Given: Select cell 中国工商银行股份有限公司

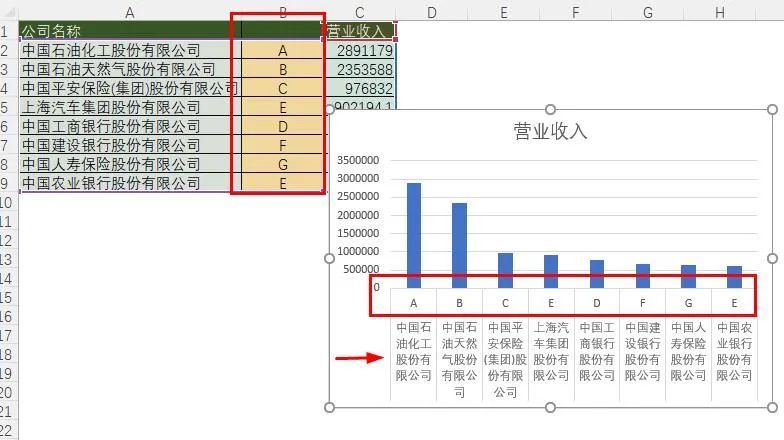Looking at the screenshot, I should [x=130, y=126].
